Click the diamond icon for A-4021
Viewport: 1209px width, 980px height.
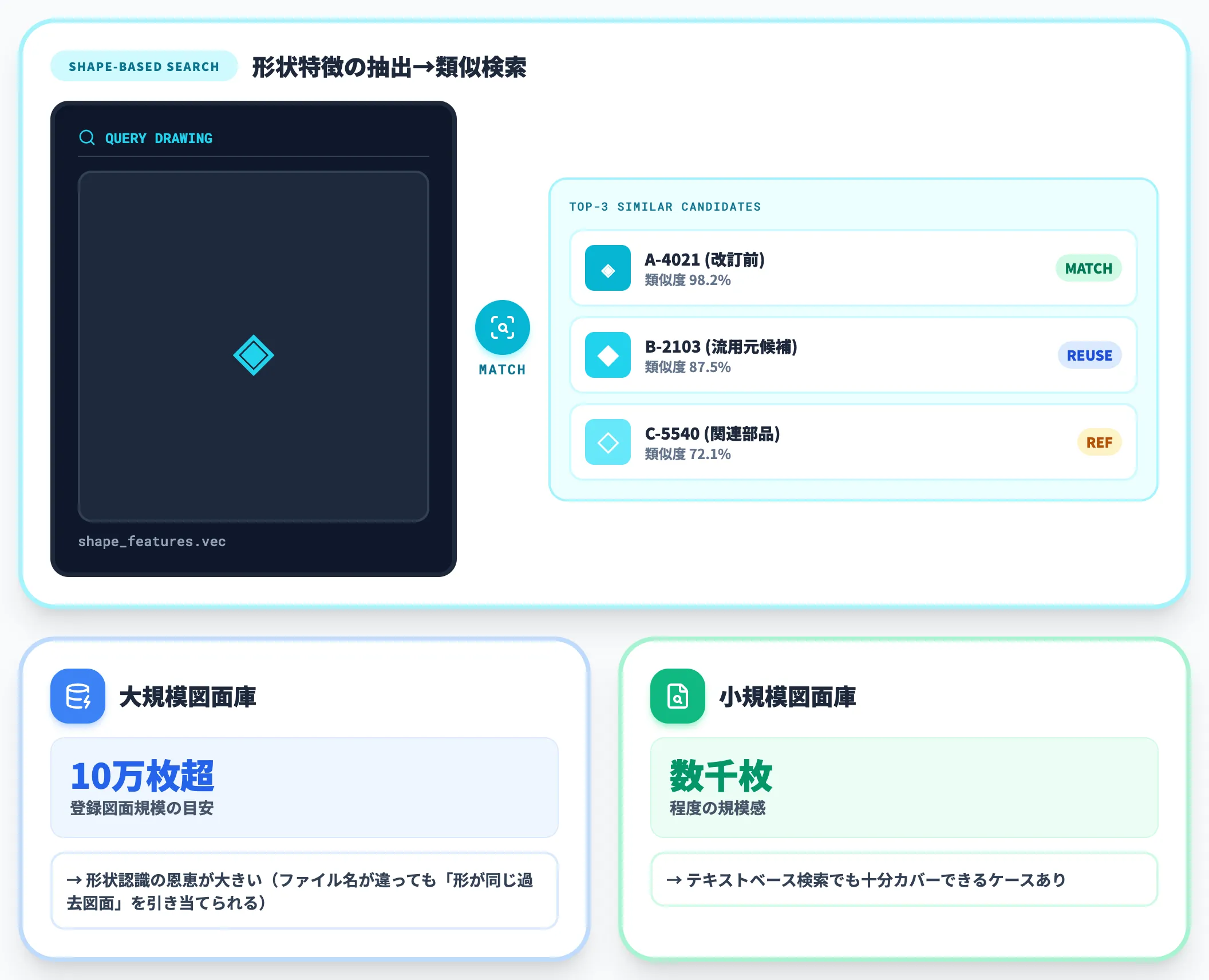608,268
